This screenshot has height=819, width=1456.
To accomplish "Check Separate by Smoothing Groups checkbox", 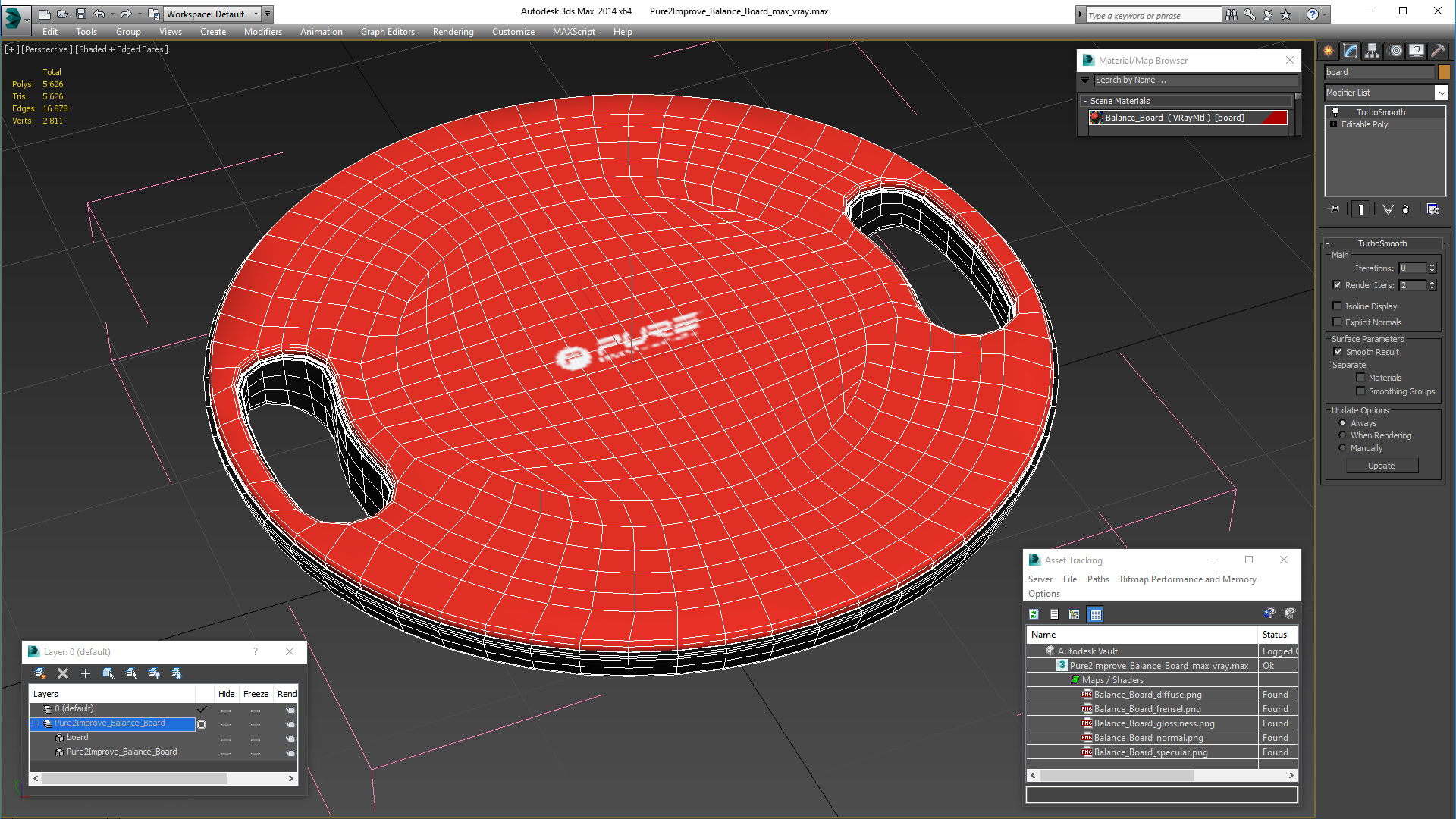I will 1360,391.
